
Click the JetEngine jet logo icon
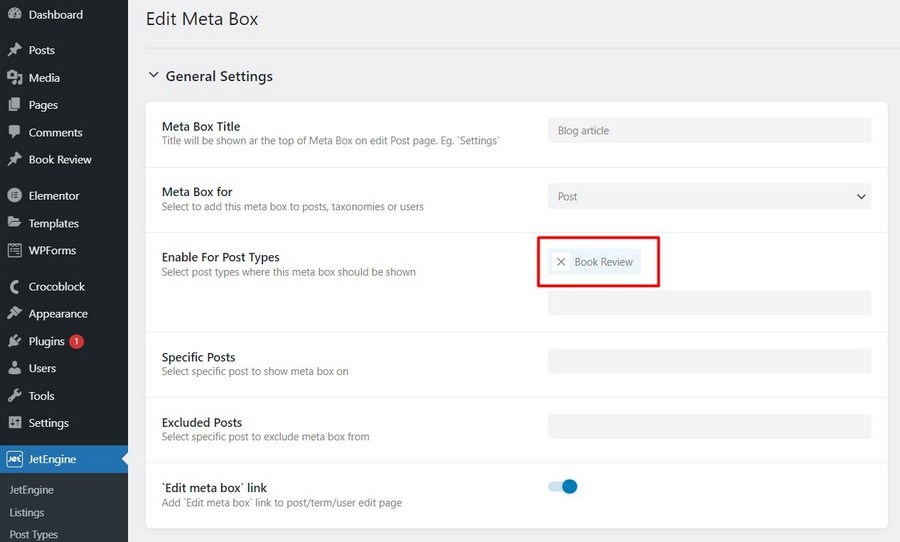(x=14, y=459)
